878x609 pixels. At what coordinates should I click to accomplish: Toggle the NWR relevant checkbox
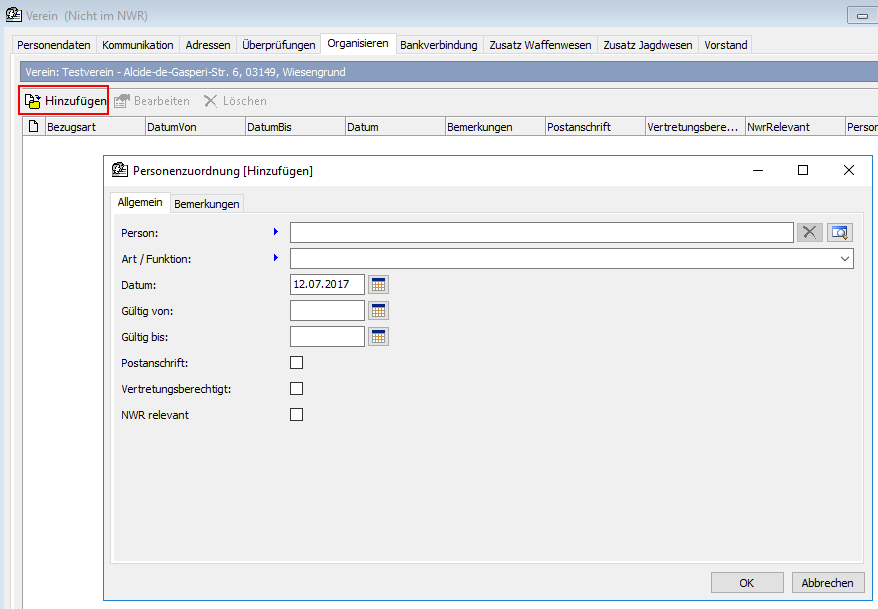coord(296,415)
